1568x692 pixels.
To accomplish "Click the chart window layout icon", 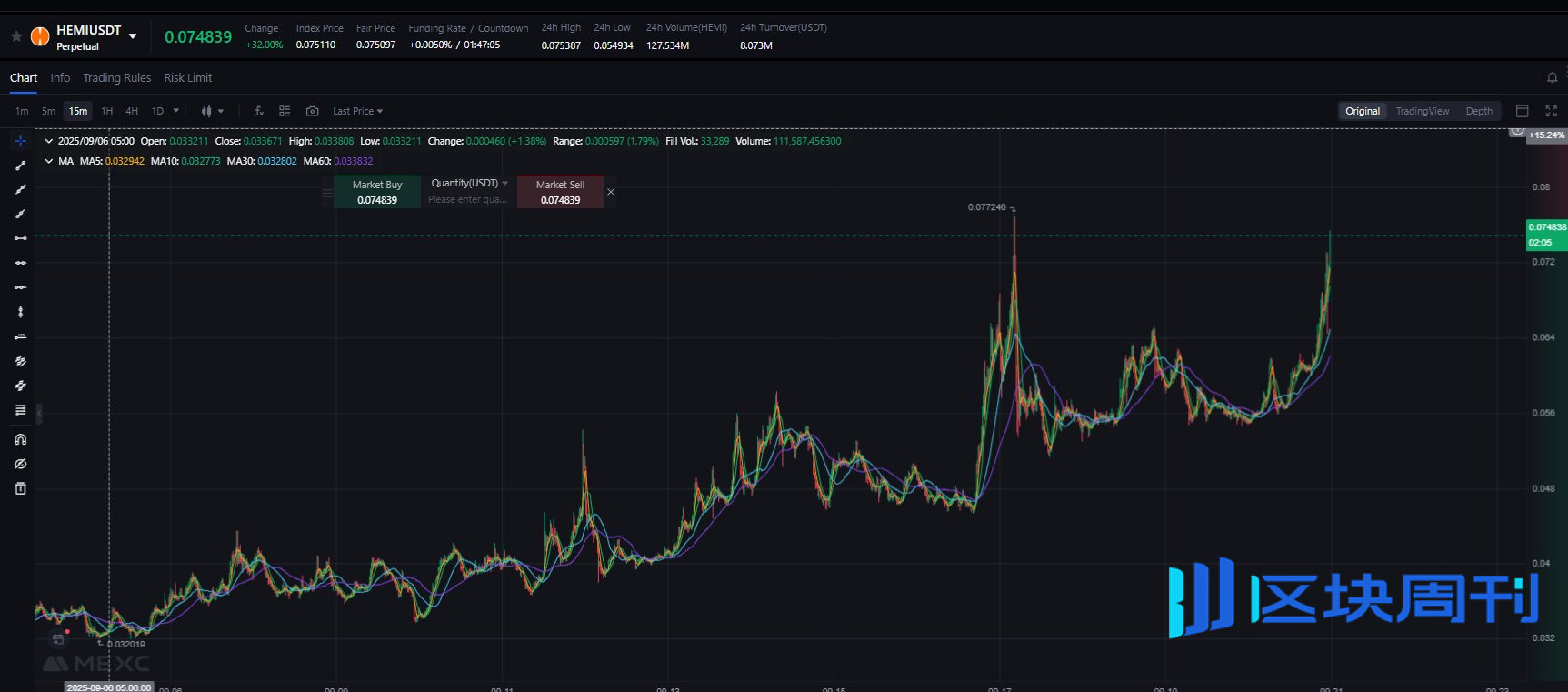I will 1523,111.
